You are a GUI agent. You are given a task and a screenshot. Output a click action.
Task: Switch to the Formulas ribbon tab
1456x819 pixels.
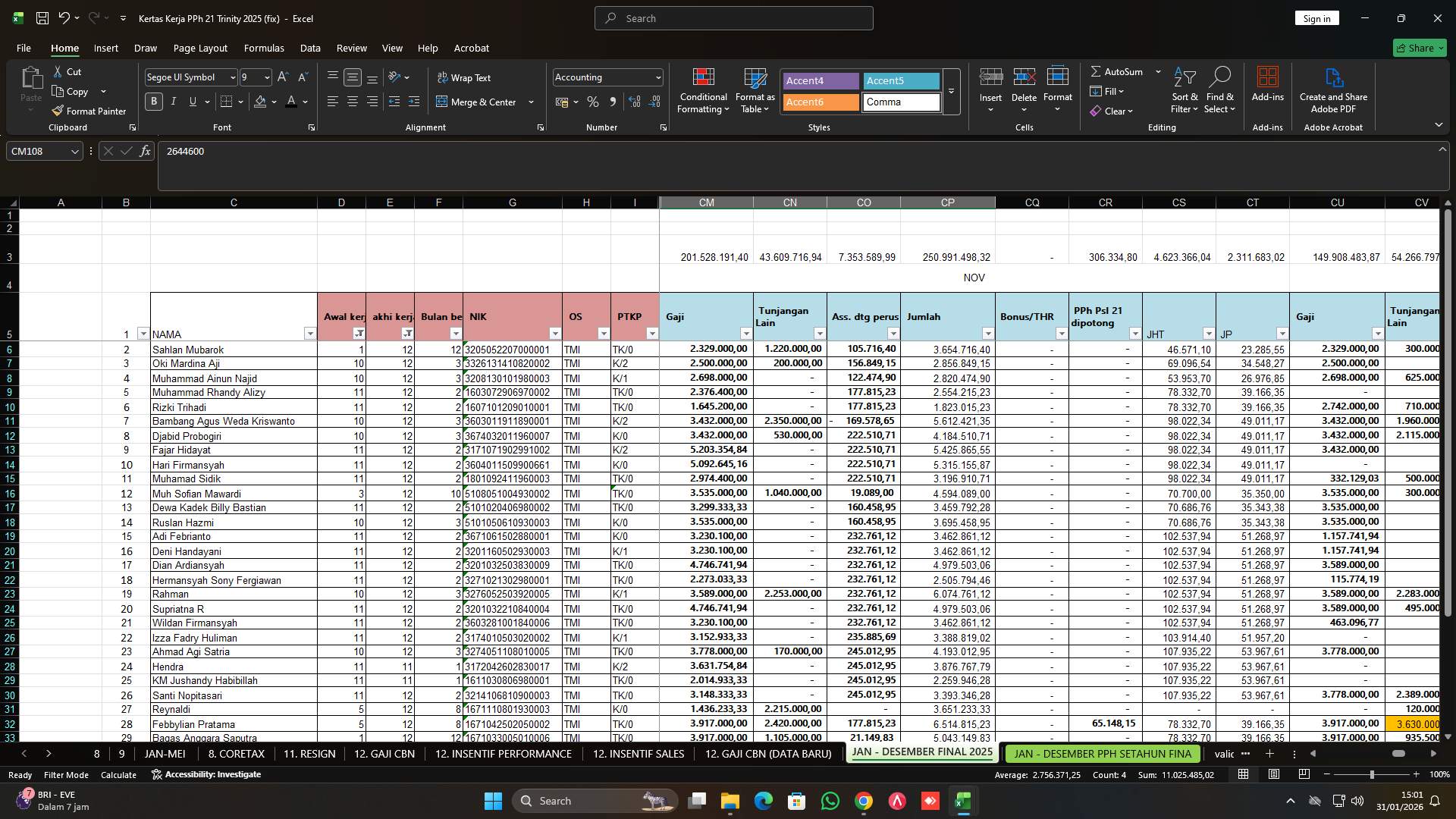(263, 48)
